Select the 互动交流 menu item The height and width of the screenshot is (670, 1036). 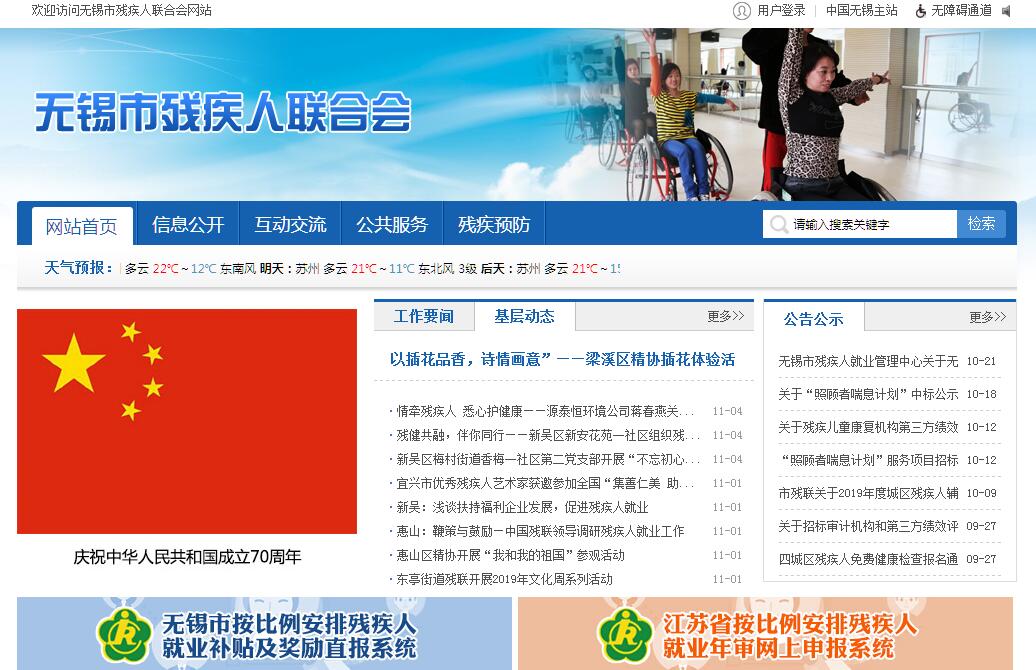click(290, 225)
